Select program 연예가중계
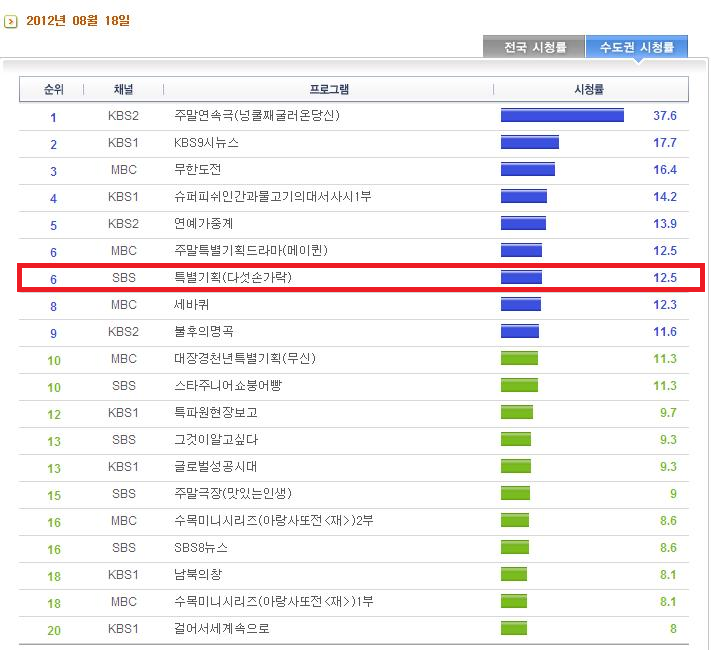Viewport: 711px width, 650px height. point(204,224)
